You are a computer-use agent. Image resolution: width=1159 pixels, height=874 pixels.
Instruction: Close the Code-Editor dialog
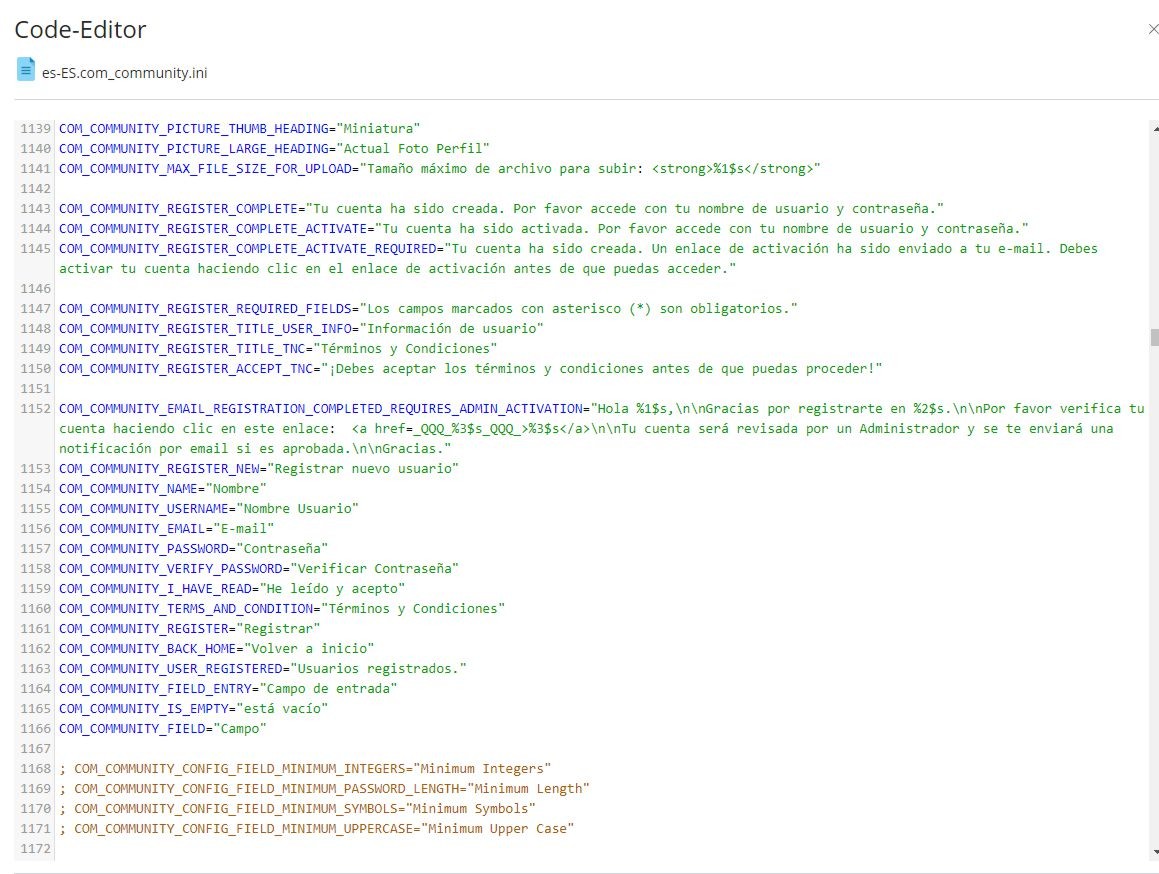(x=1152, y=30)
